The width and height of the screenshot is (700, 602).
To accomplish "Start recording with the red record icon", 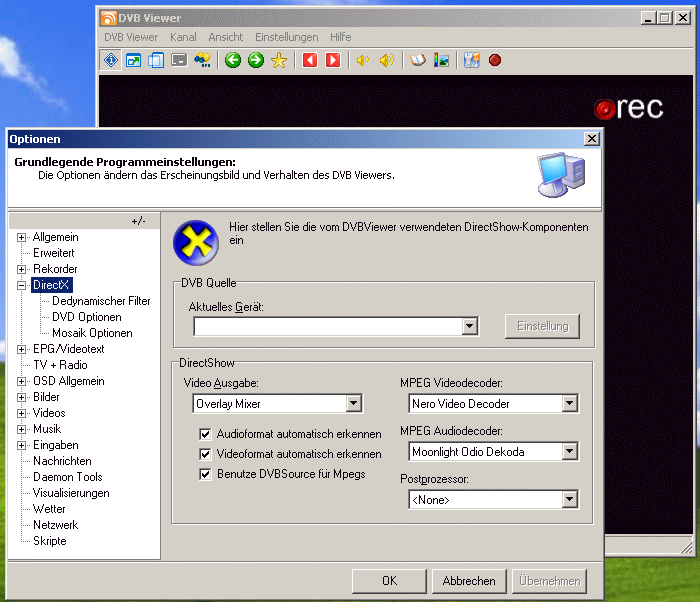I will click(x=495, y=60).
